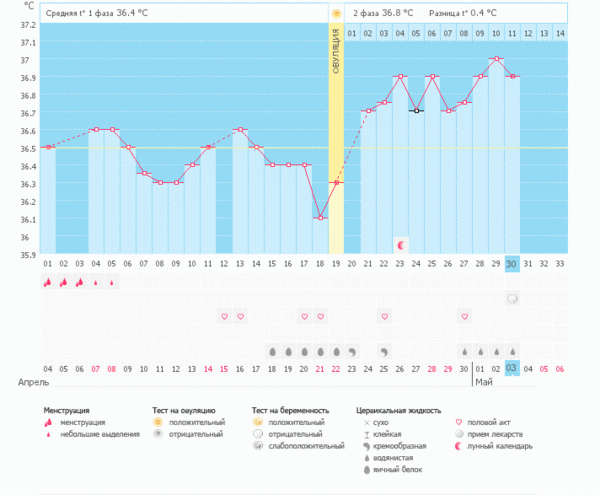Click the peak temperature point on day 29
Viewport: 600px width, 495px height.
click(x=496, y=59)
